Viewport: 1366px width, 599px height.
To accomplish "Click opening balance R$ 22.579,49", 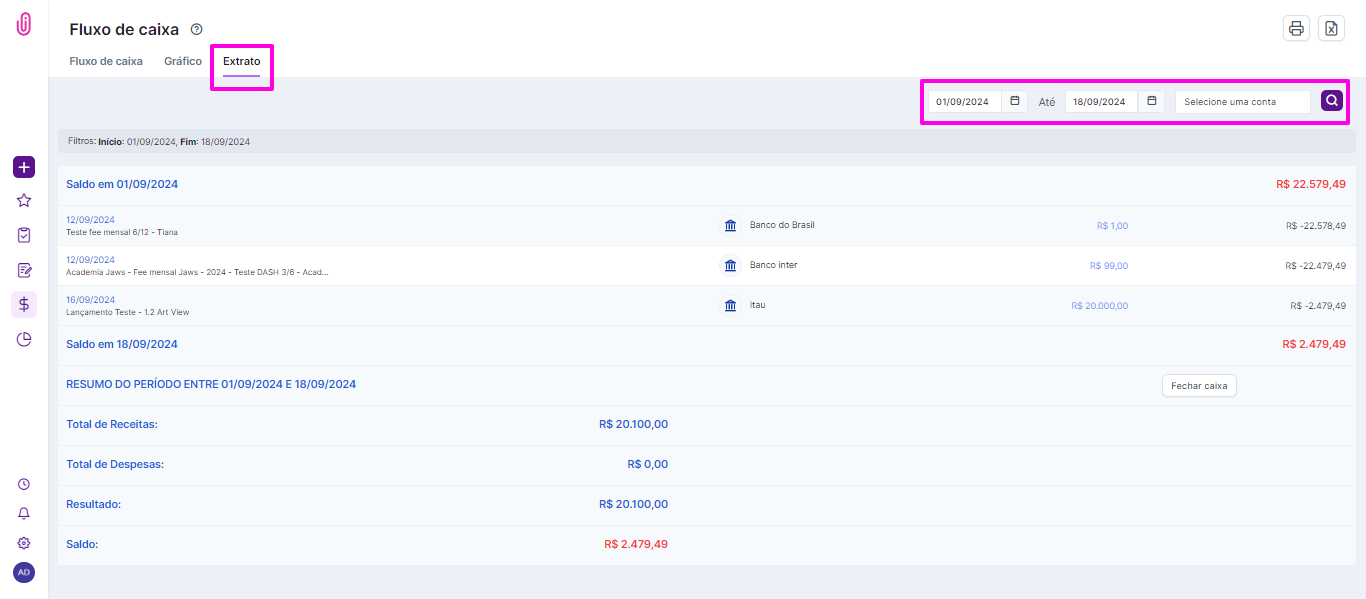I will pyautogui.click(x=1311, y=184).
